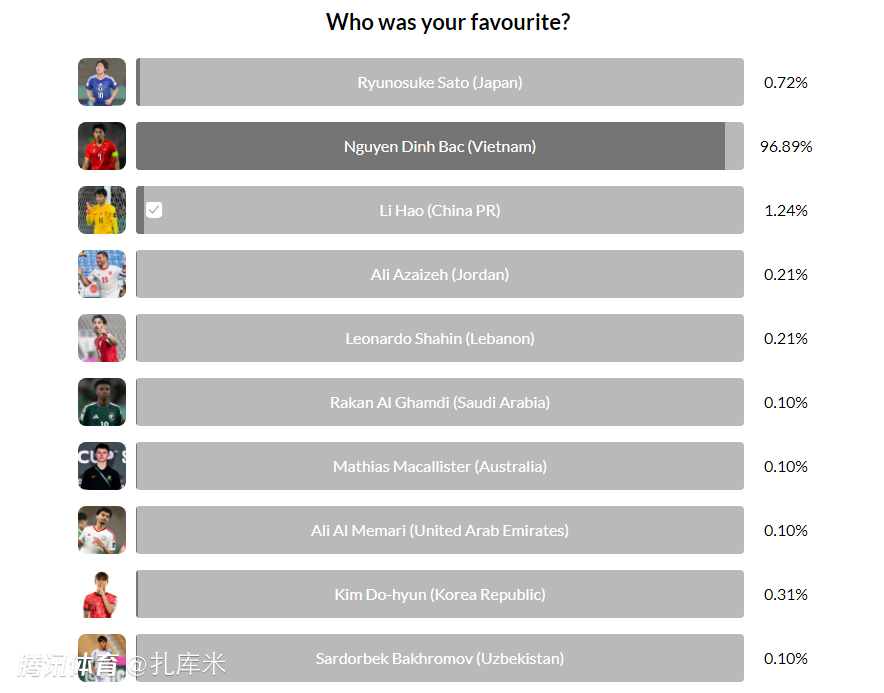Screen dimensions: 884x693
Task: Click Ali Al Memari's player photo
Action: click(102, 530)
